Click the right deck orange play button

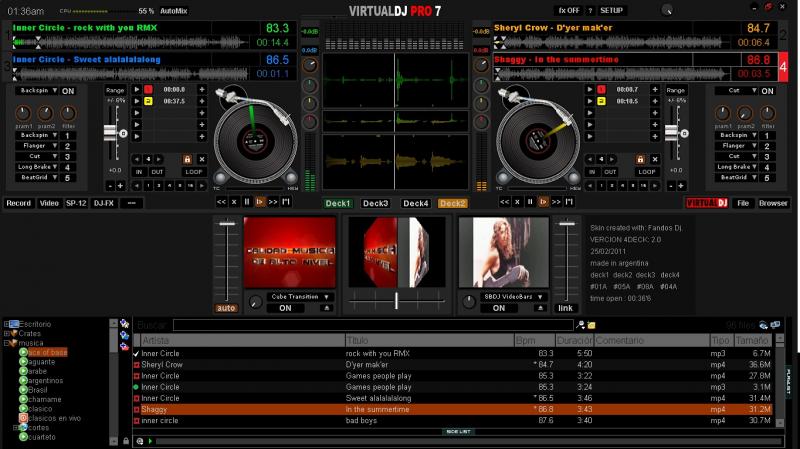(x=543, y=202)
